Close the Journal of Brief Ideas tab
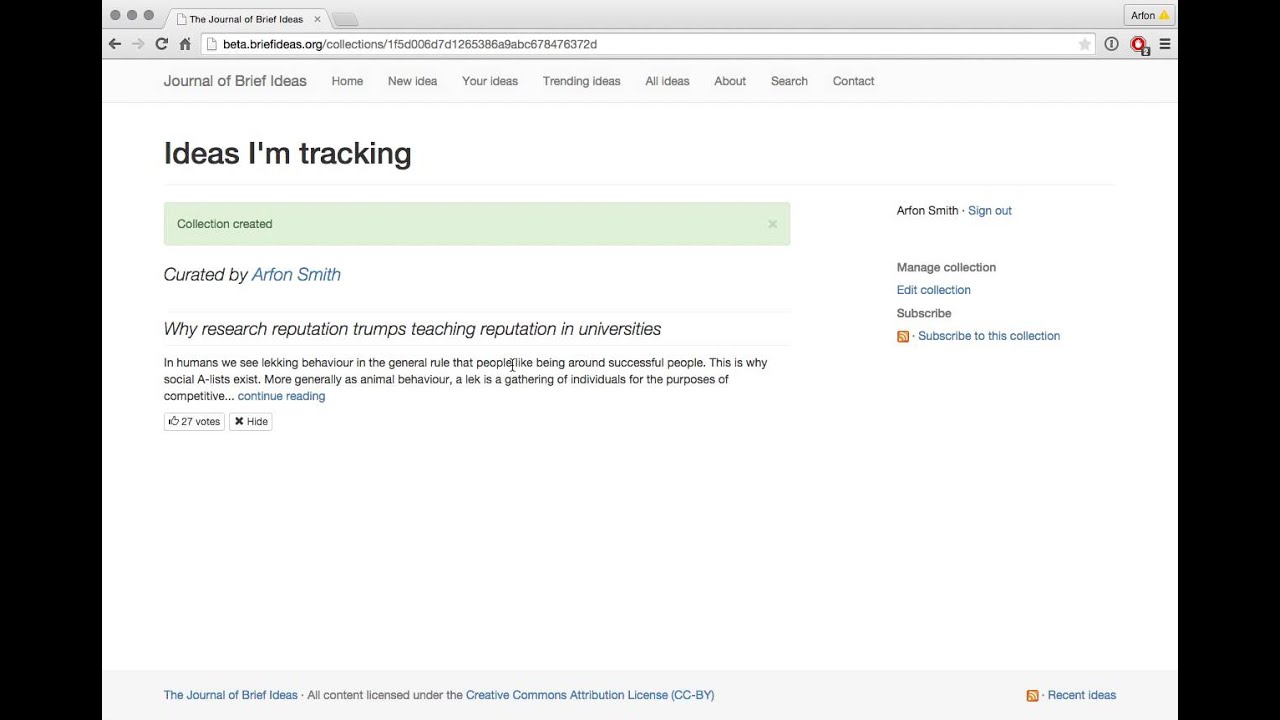Viewport: 1280px width, 720px height. [x=317, y=19]
